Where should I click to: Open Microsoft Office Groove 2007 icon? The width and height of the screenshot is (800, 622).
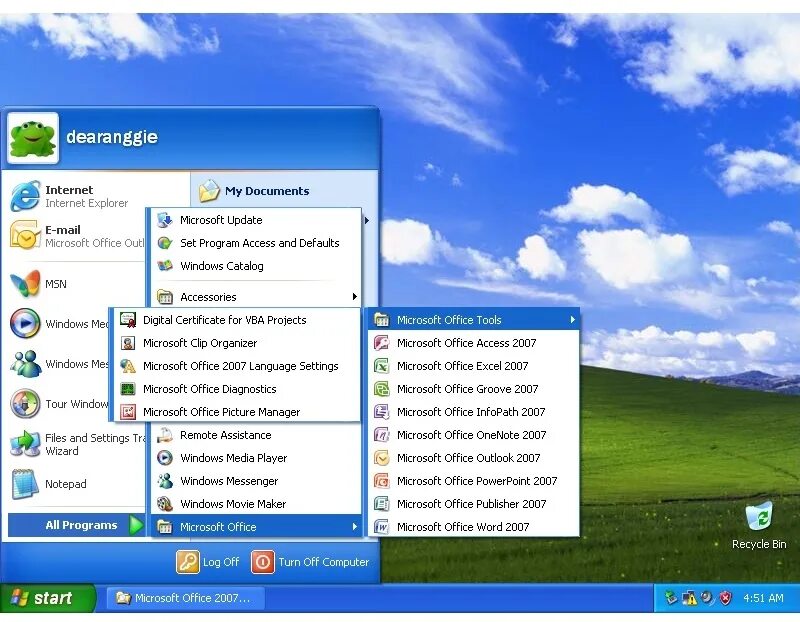[x=382, y=389]
